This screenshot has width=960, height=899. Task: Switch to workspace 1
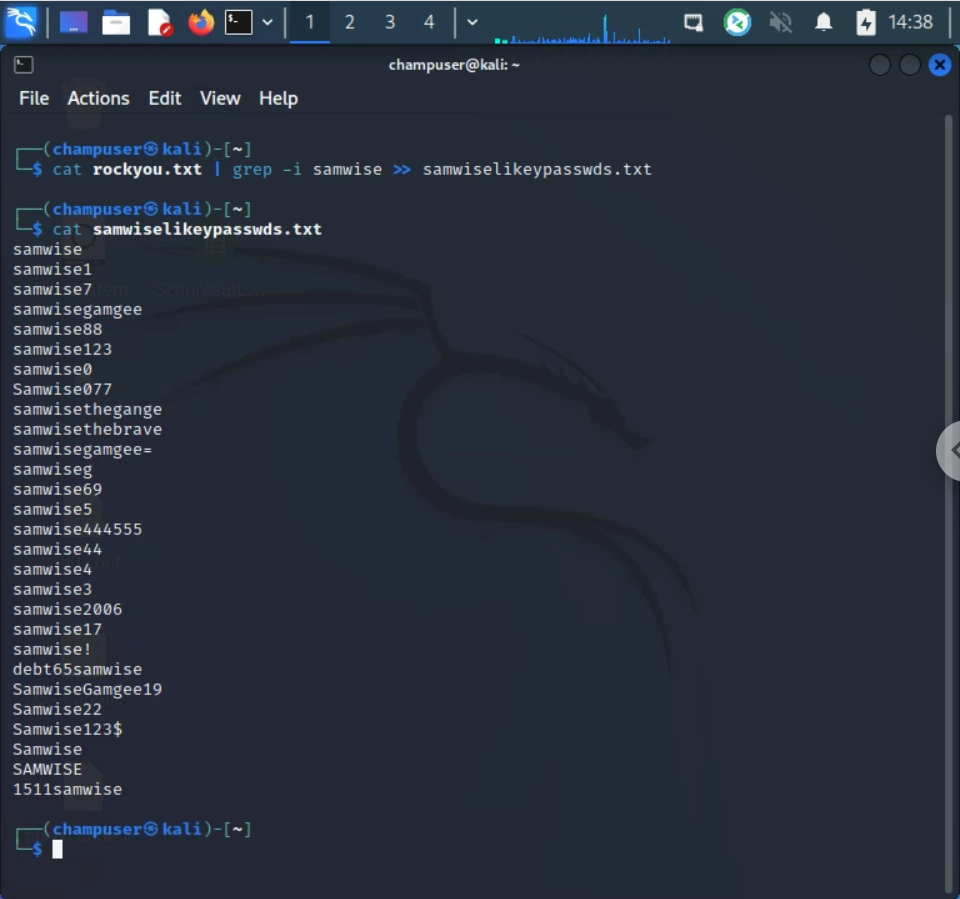[x=310, y=23]
